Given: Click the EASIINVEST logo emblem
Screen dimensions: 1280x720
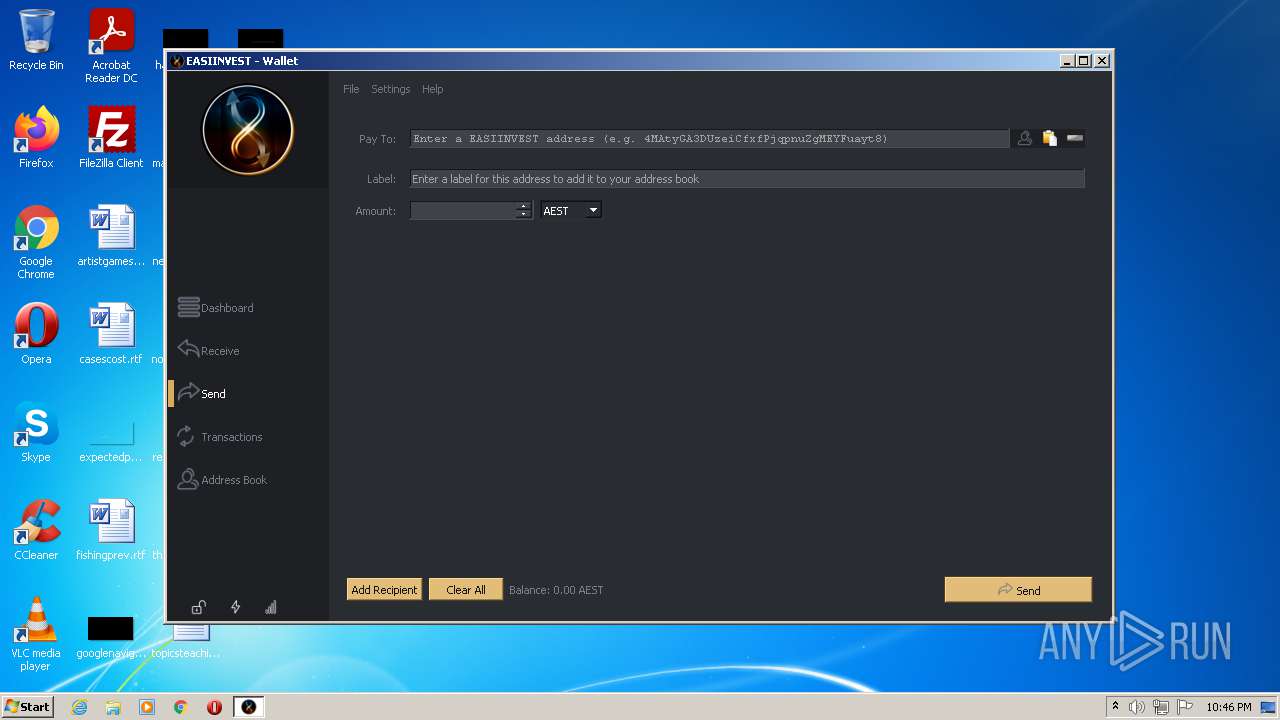Looking at the screenshot, I should coord(248,130).
